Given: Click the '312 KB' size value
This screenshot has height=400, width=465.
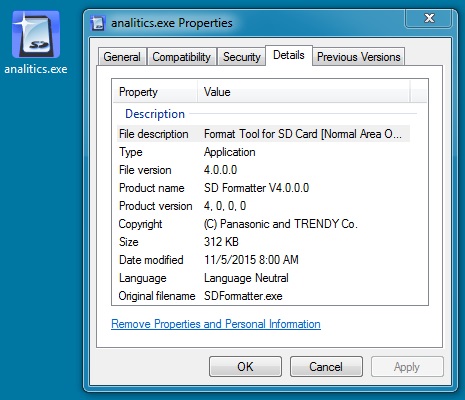Looking at the screenshot, I should coord(221,242).
